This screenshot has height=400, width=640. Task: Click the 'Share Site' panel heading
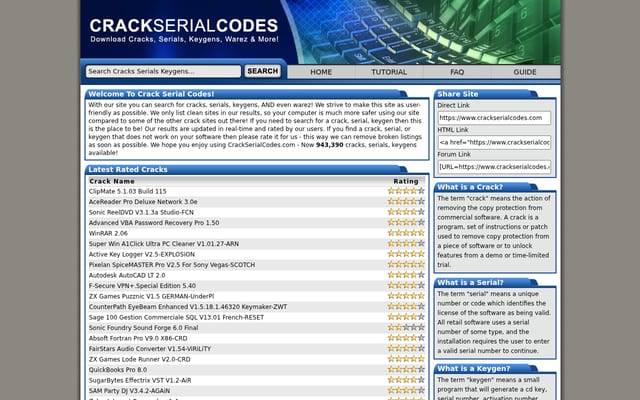458,94
